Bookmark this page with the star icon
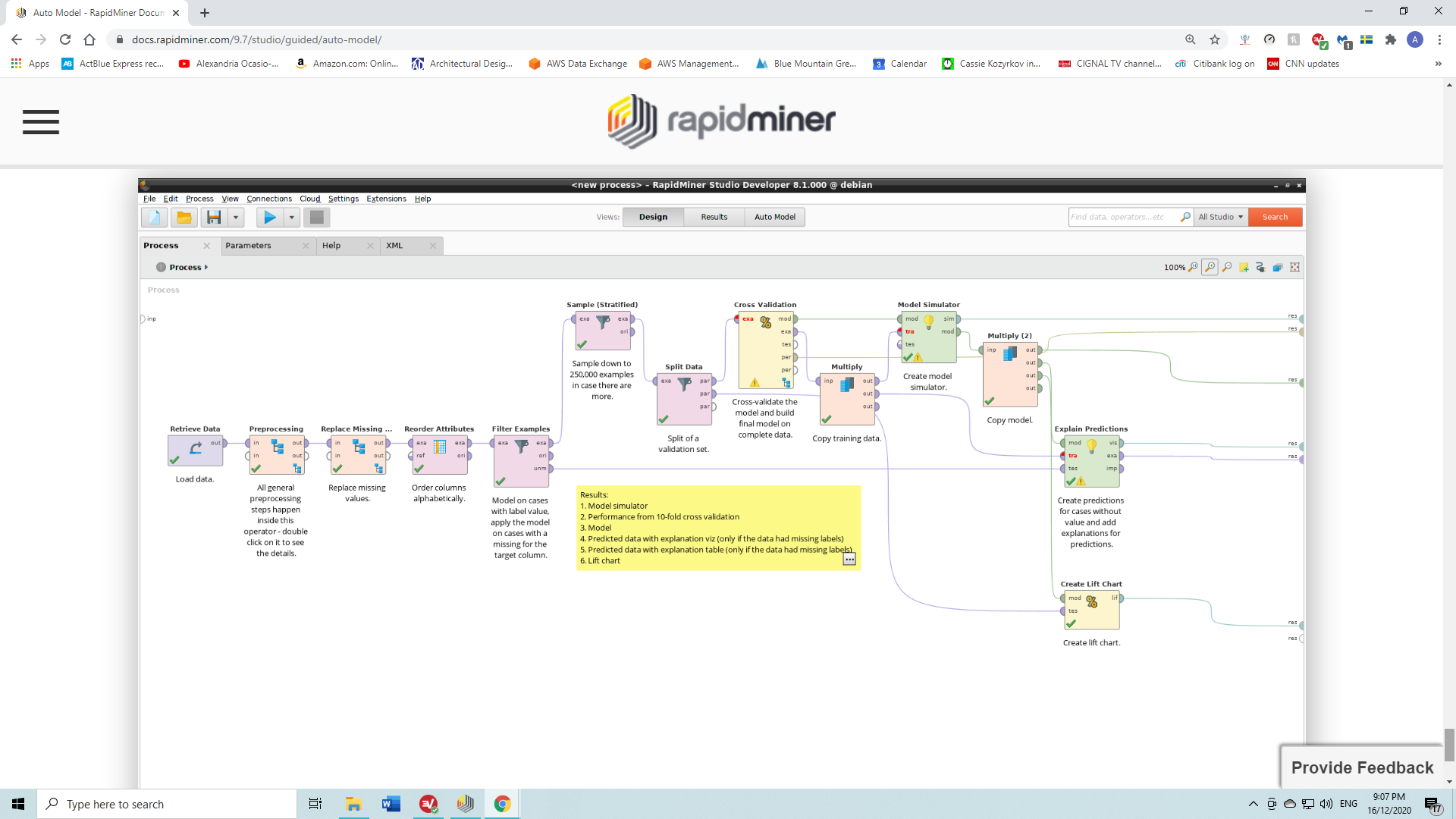Viewport: 1456px width, 819px height. point(1215,39)
